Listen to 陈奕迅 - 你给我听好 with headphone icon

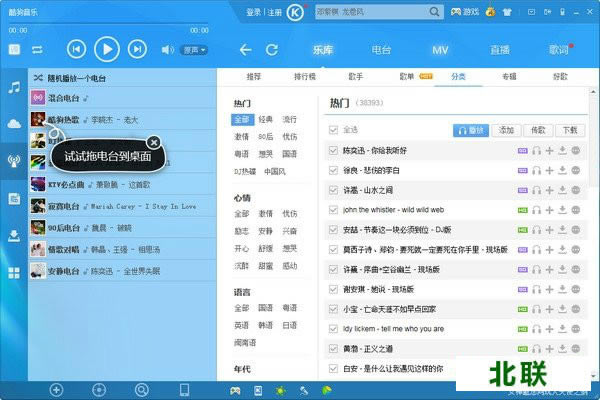click(x=536, y=151)
